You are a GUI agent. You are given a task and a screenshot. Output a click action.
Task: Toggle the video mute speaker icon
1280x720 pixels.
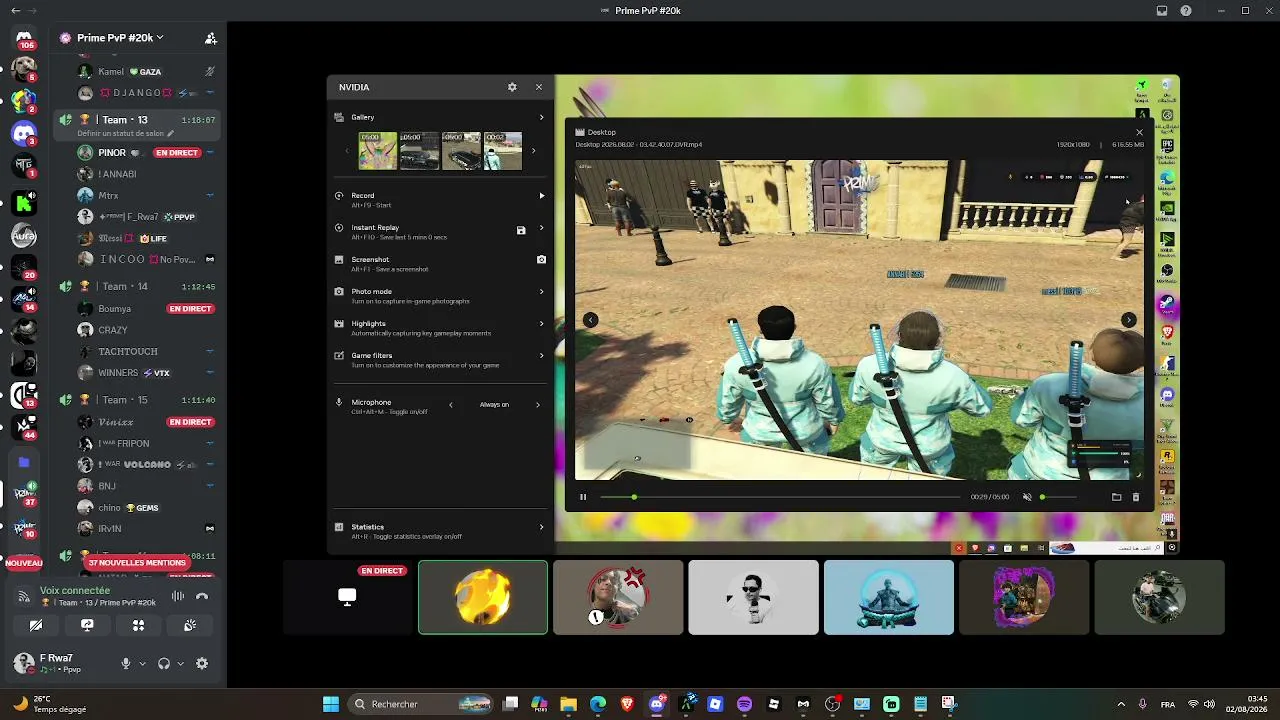pos(1027,497)
